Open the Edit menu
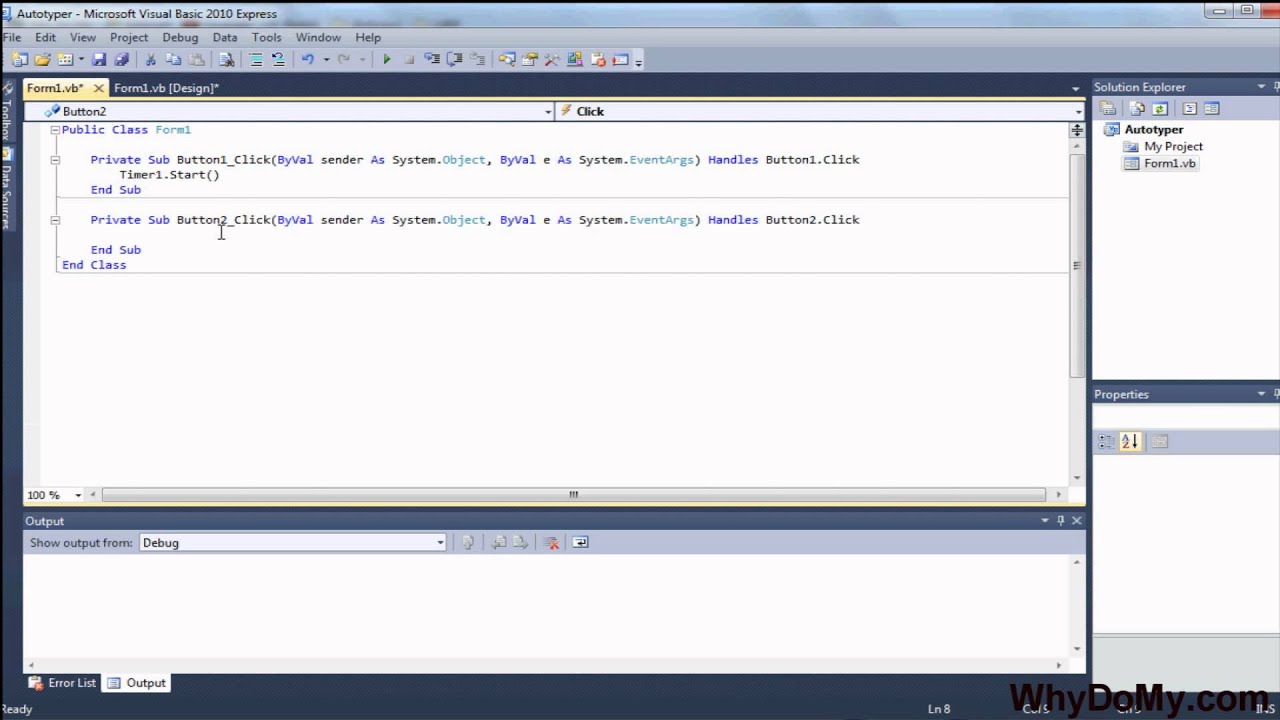 coord(45,37)
